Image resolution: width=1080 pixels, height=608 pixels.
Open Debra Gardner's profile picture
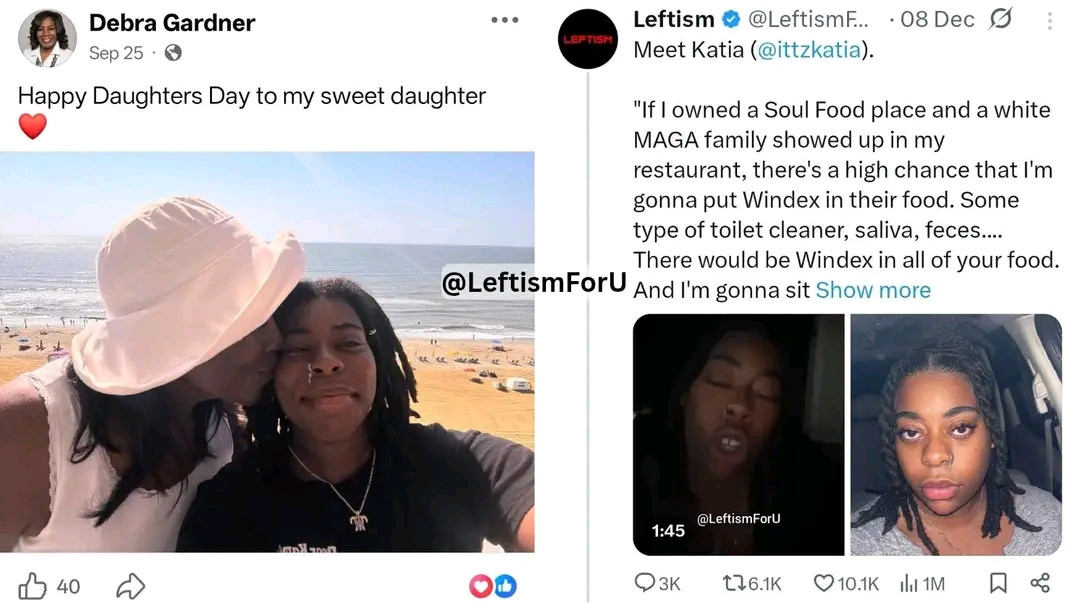pos(47,38)
